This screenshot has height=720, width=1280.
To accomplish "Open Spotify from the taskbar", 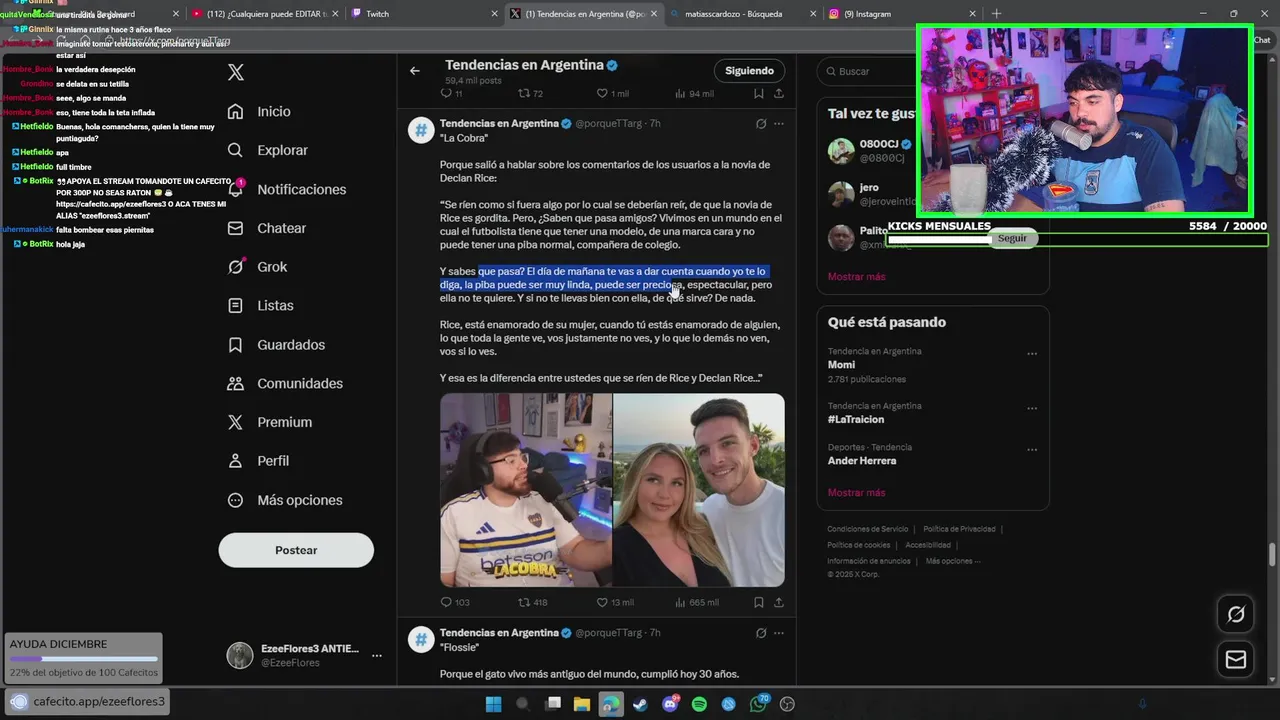I will [699, 704].
